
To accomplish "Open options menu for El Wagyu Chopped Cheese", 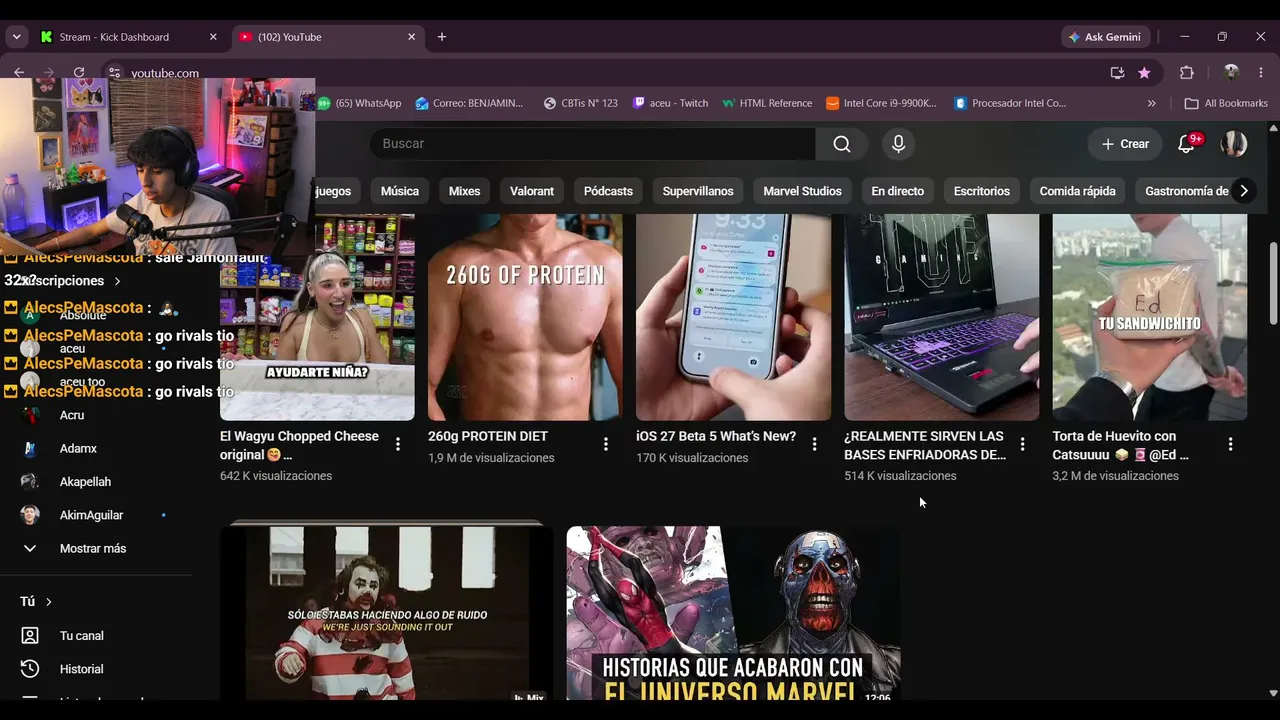I will pyautogui.click(x=398, y=444).
